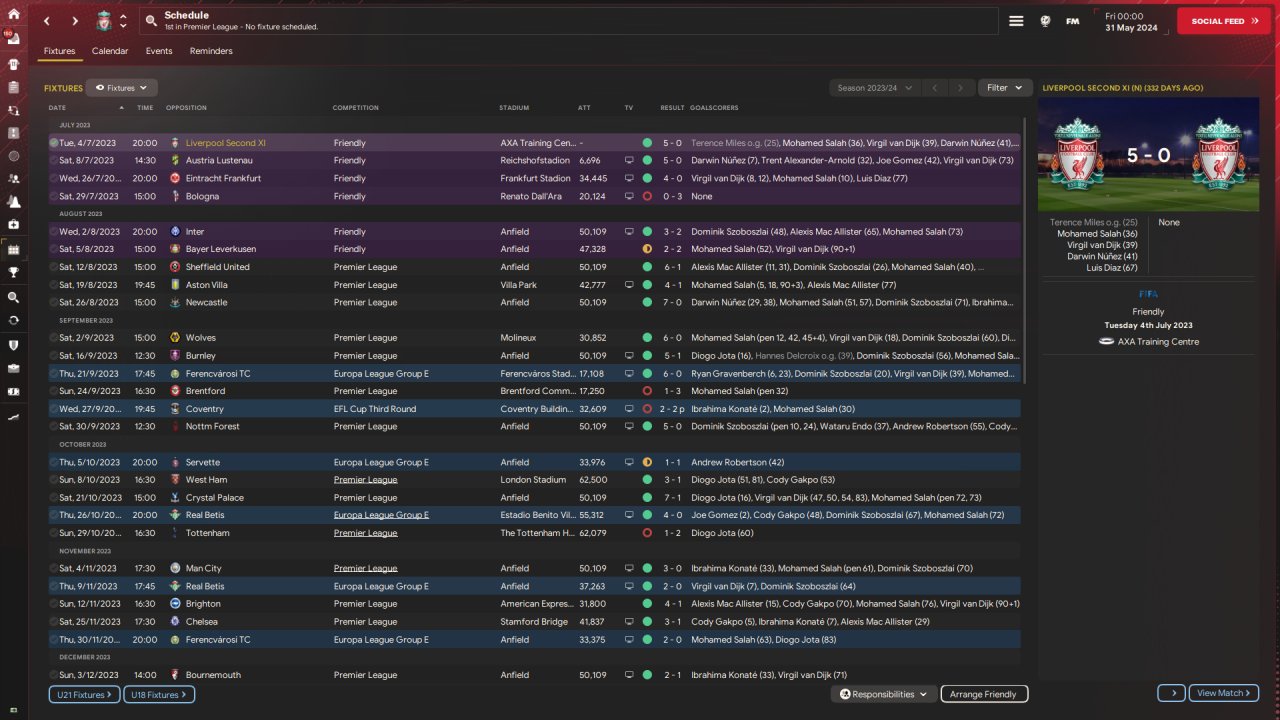Screen dimensions: 1280x720
Task: Click the Eintracht Frankfurt club badge
Action: 175,178
